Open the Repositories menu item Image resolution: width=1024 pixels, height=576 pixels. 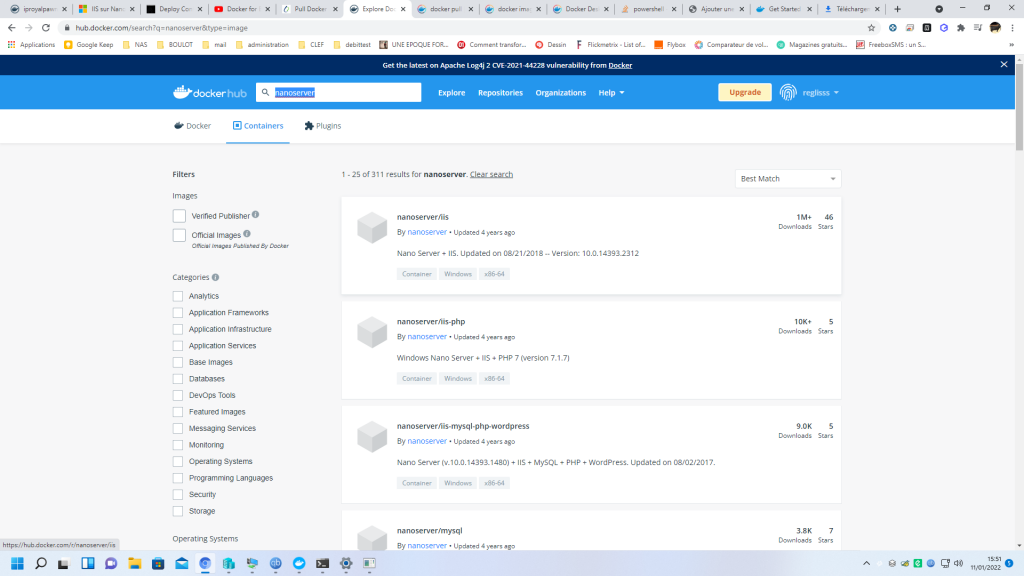tap(500, 93)
